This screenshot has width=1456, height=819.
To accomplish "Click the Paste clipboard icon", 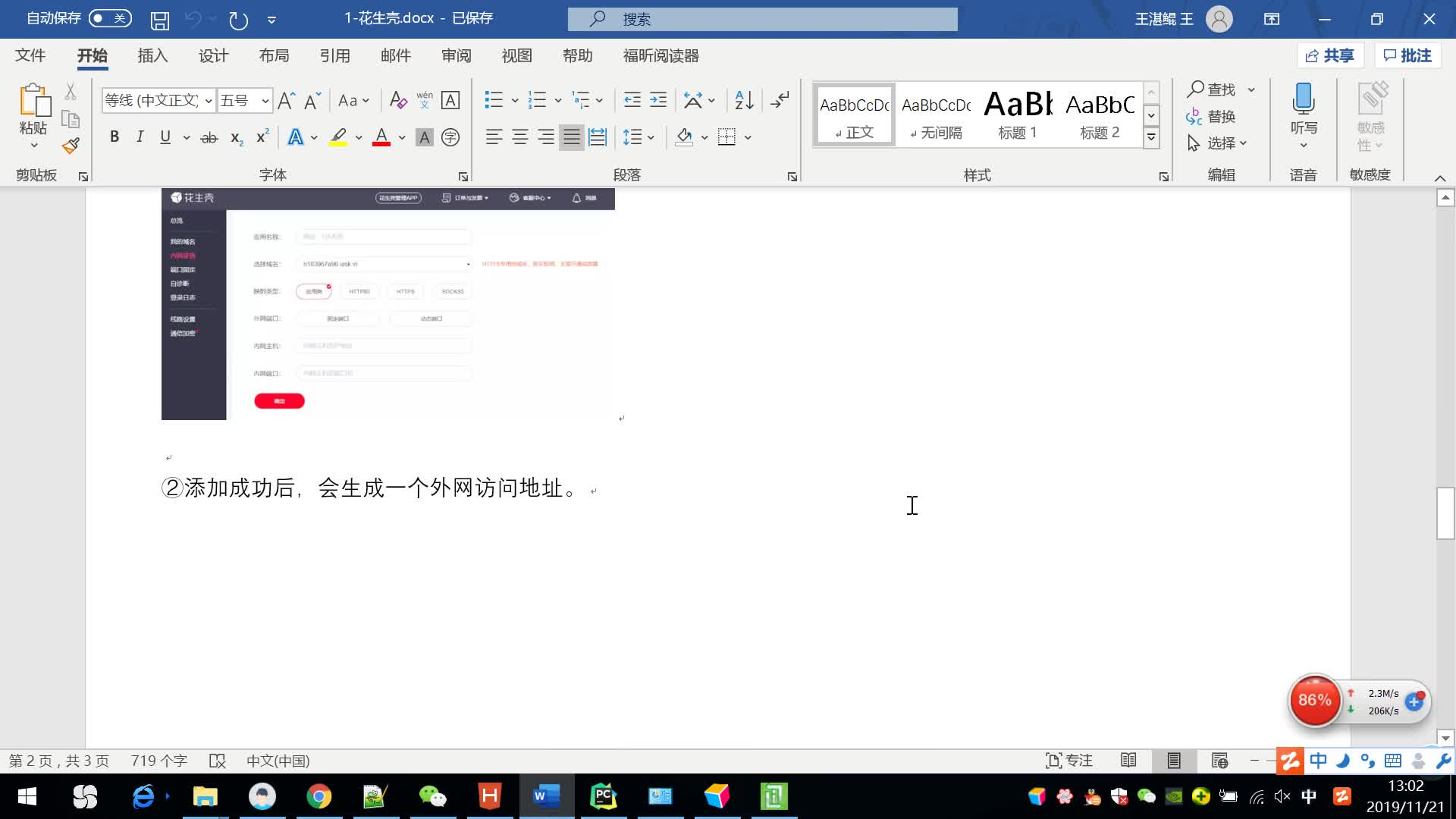I will coord(34,101).
